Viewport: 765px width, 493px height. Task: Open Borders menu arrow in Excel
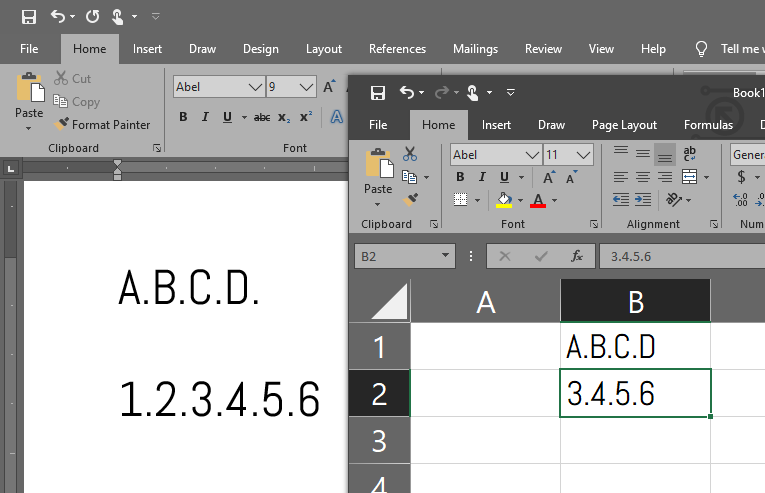click(x=478, y=200)
